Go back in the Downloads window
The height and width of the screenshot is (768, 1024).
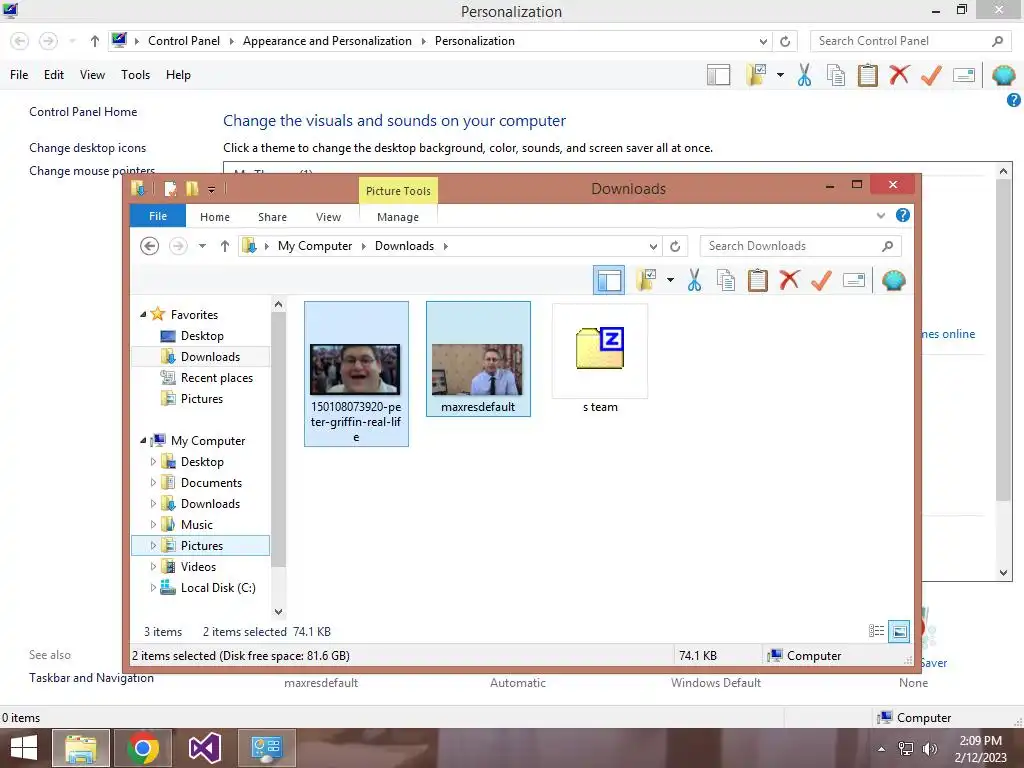pyautogui.click(x=150, y=246)
